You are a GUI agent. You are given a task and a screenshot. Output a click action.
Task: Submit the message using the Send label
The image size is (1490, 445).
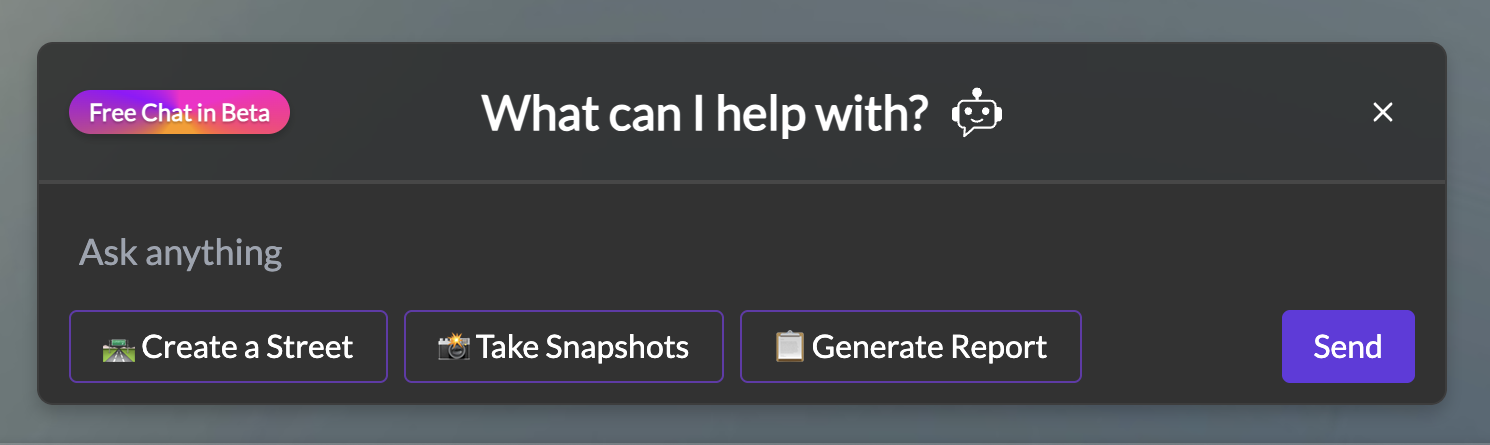[1347, 347]
